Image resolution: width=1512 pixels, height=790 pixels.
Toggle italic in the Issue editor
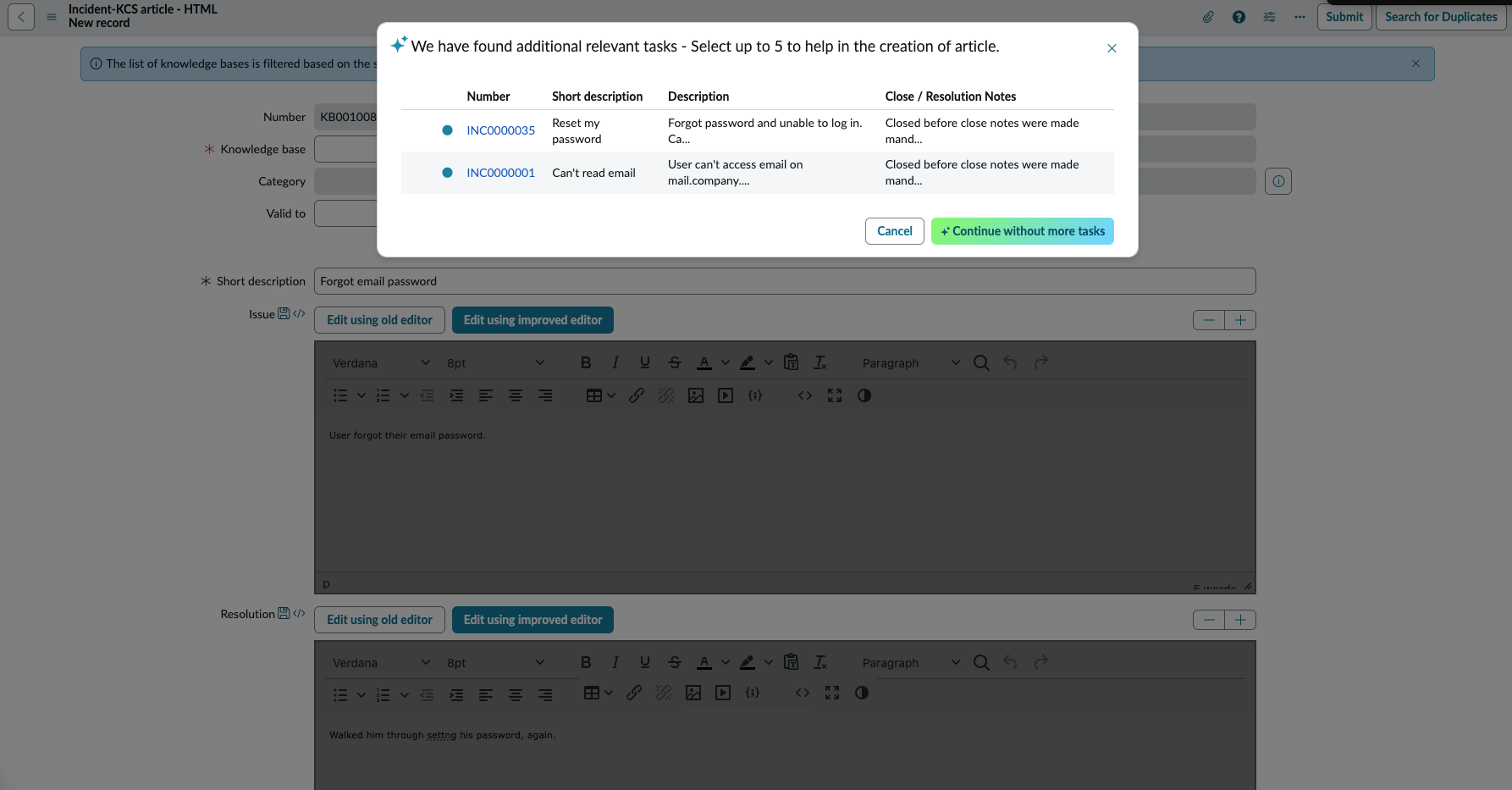tap(615, 362)
